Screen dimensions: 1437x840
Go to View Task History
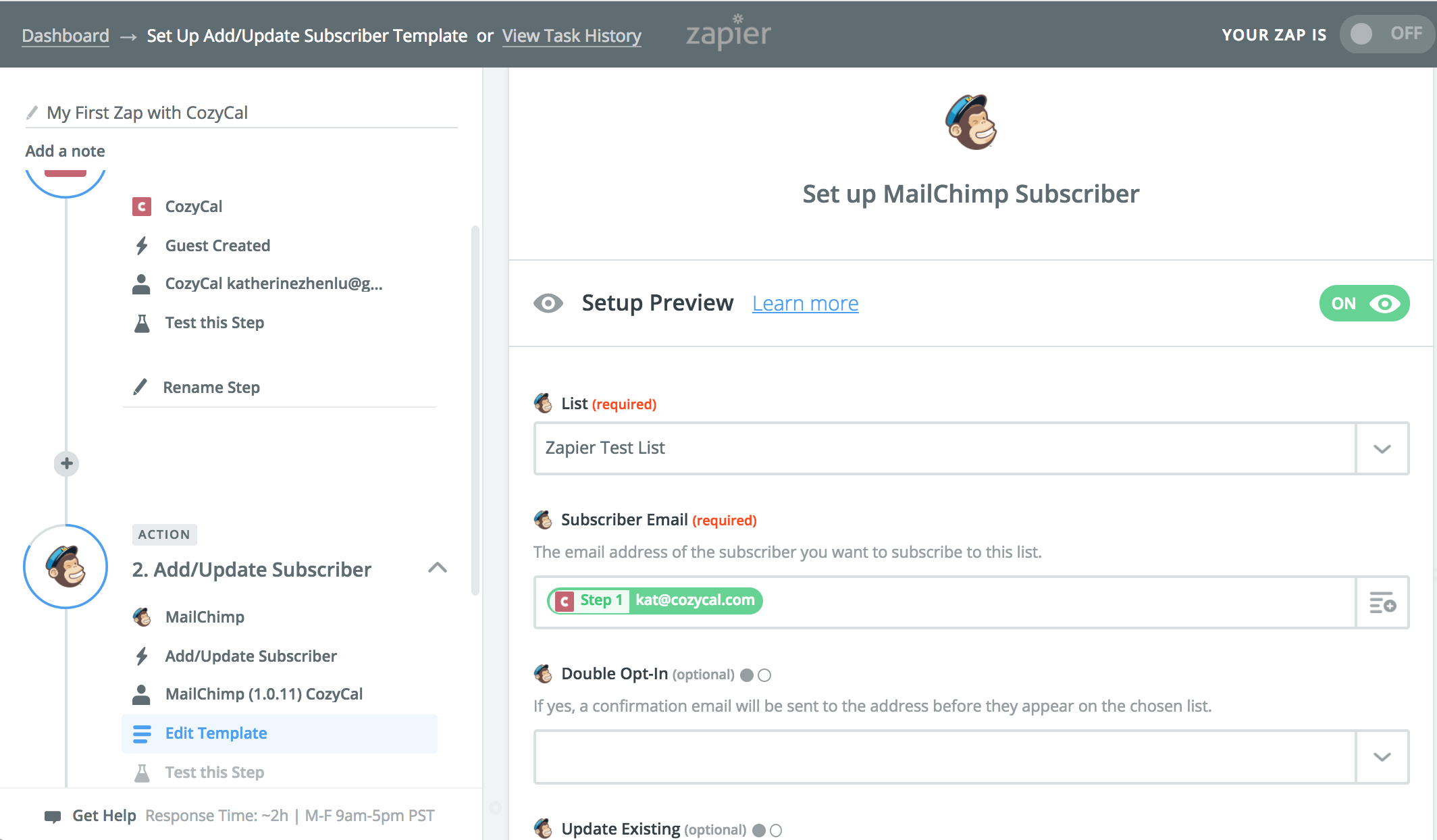(x=571, y=36)
